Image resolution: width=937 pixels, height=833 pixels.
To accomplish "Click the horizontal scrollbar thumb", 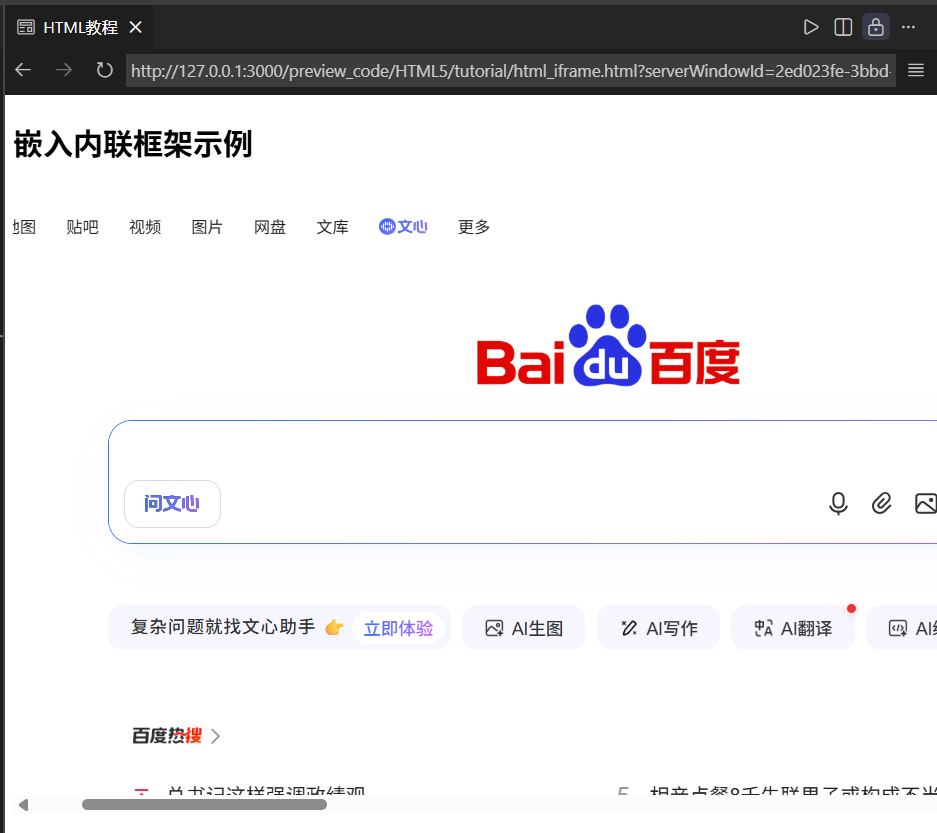I will pos(204,804).
